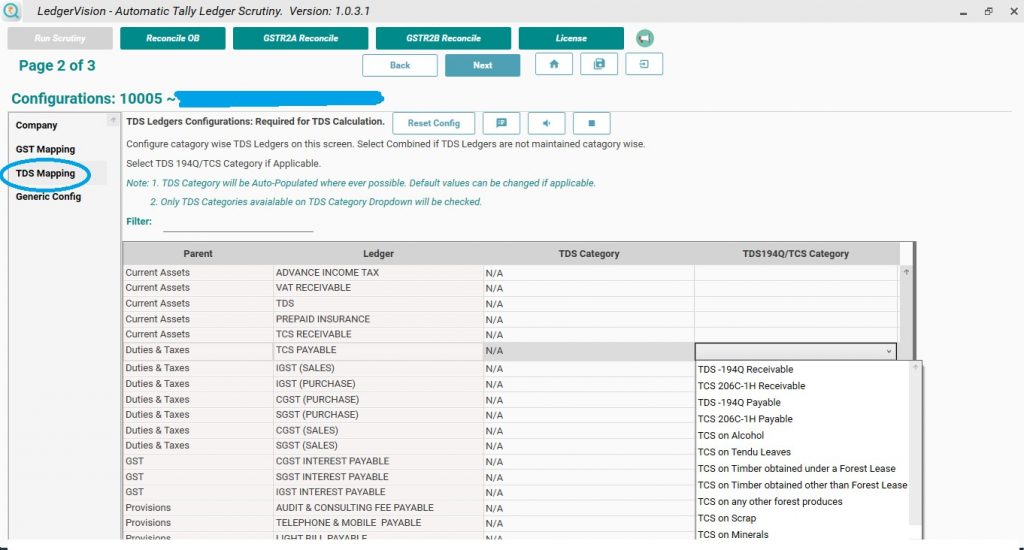Click the Next button
1024x550 pixels.
pyautogui.click(x=482, y=65)
